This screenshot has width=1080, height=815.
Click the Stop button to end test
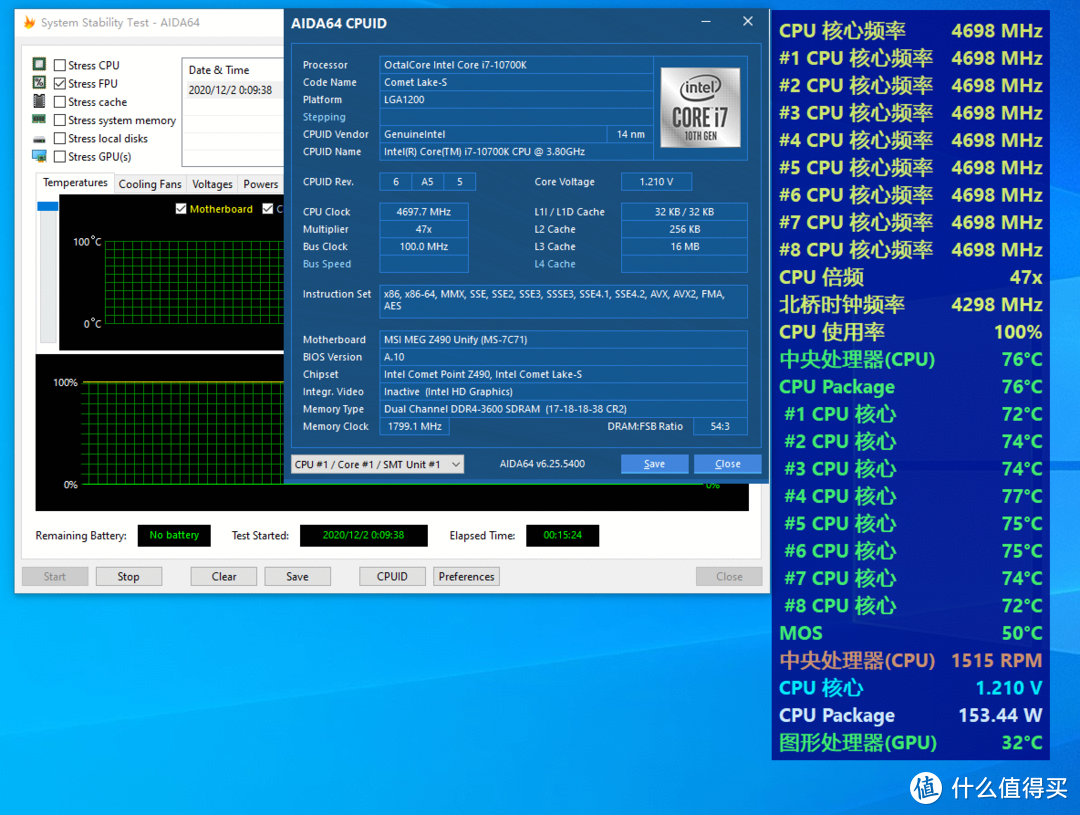pyautogui.click(x=128, y=577)
